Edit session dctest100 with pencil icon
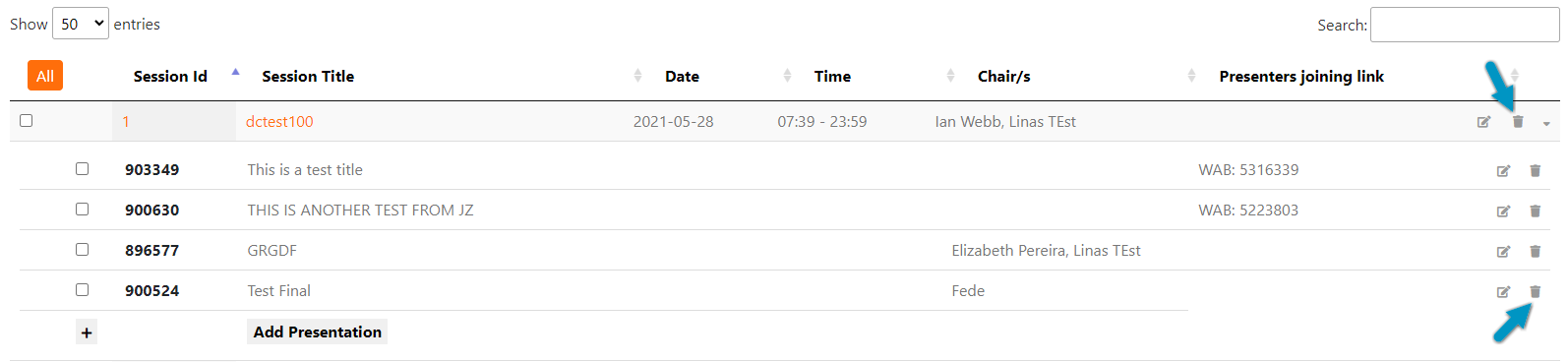The height and width of the screenshot is (362, 1568). pos(1483,122)
